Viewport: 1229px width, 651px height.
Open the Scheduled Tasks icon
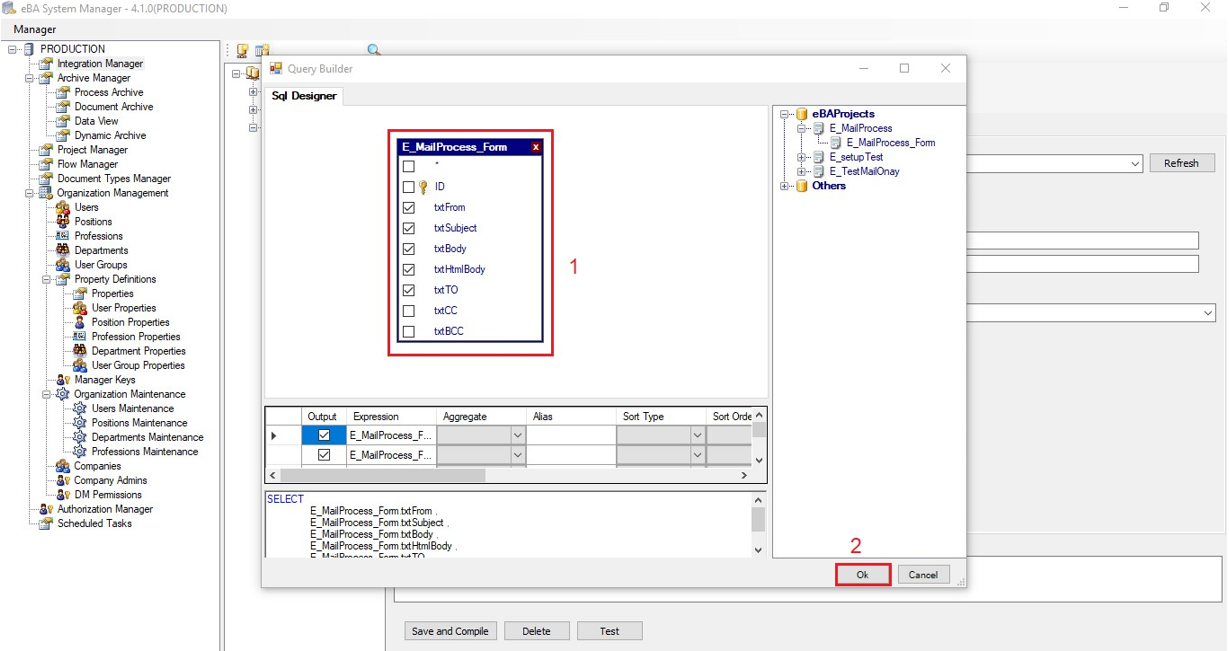tap(45, 523)
